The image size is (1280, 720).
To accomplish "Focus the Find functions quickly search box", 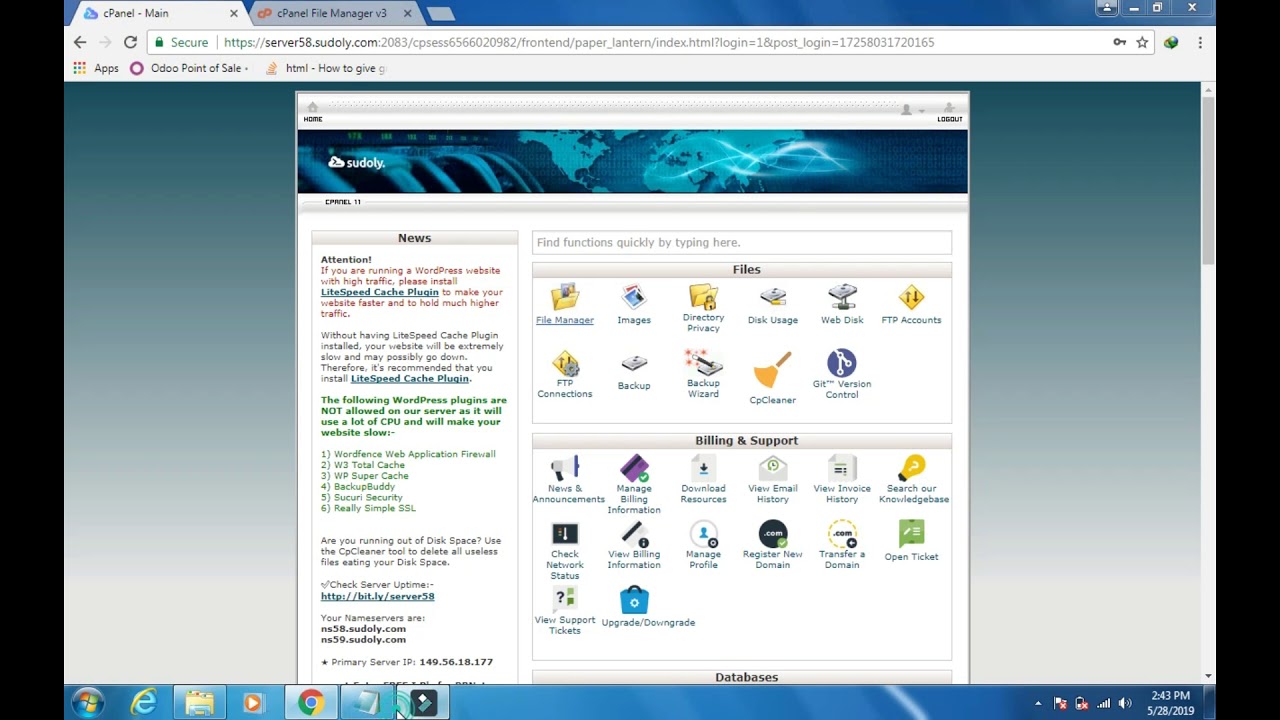I will [742, 242].
